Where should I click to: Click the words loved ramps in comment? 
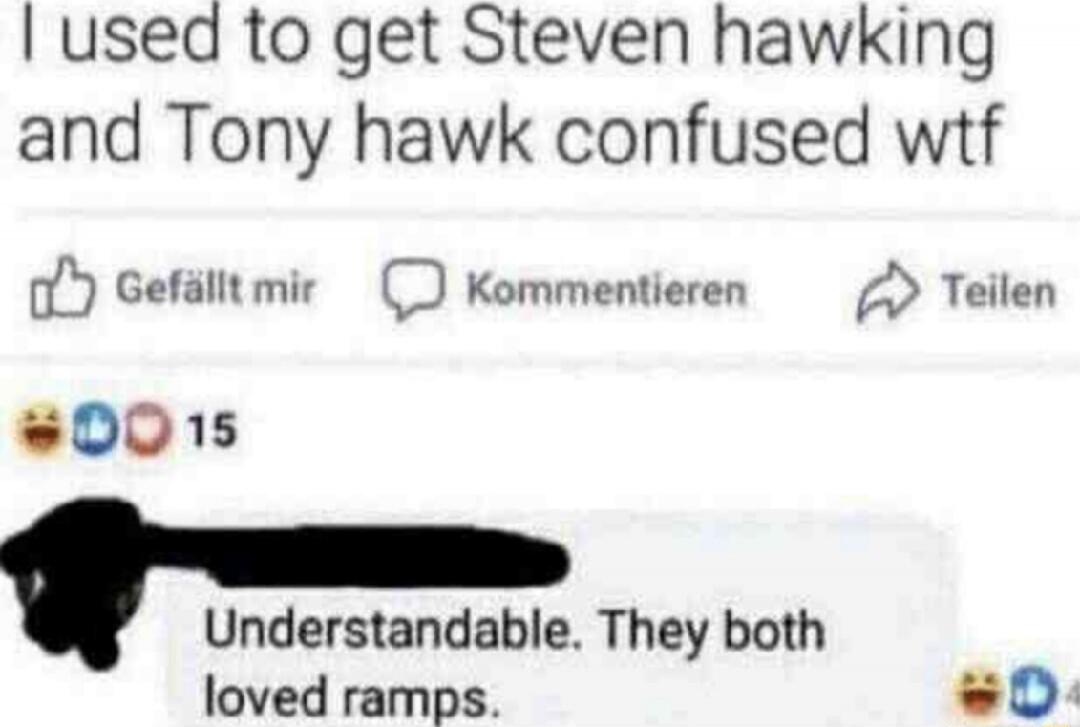click(351, 698)
